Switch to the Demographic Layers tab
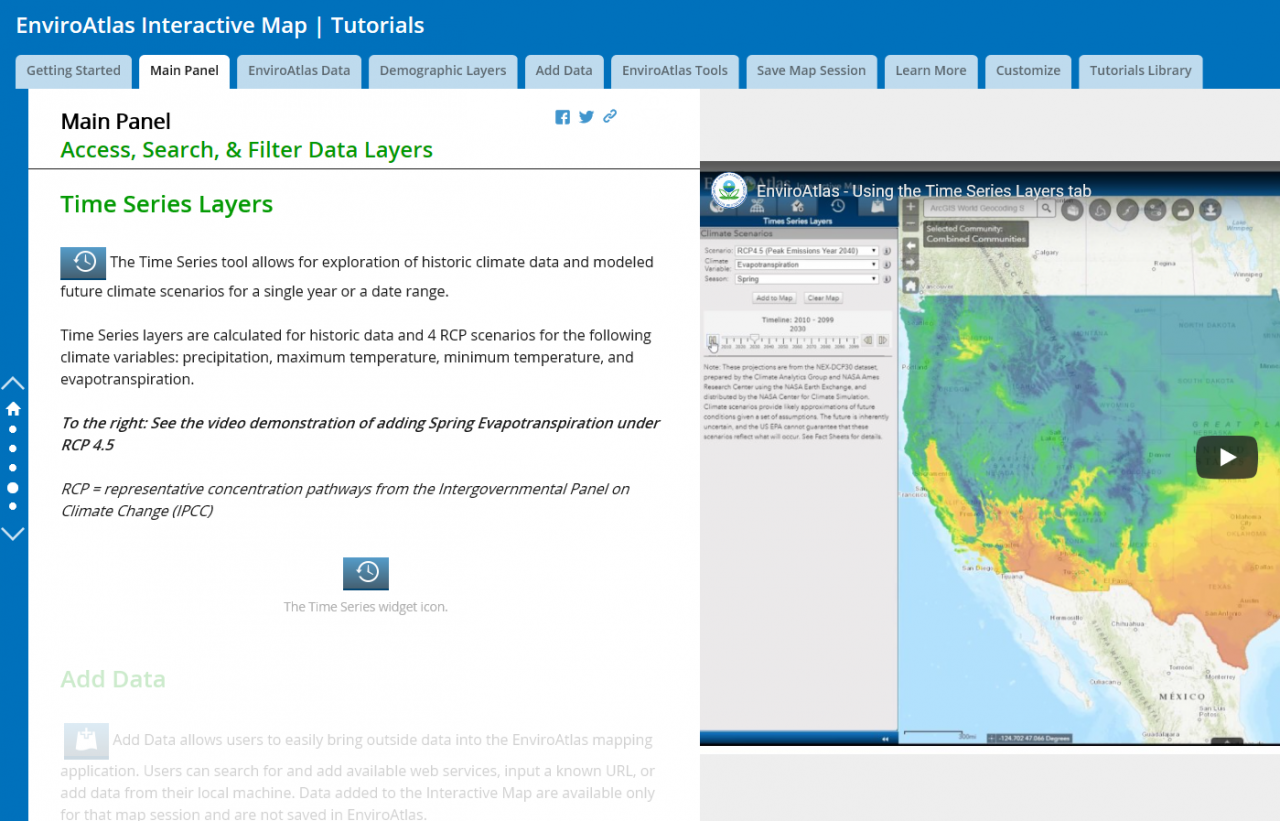 tap(443, 70)
